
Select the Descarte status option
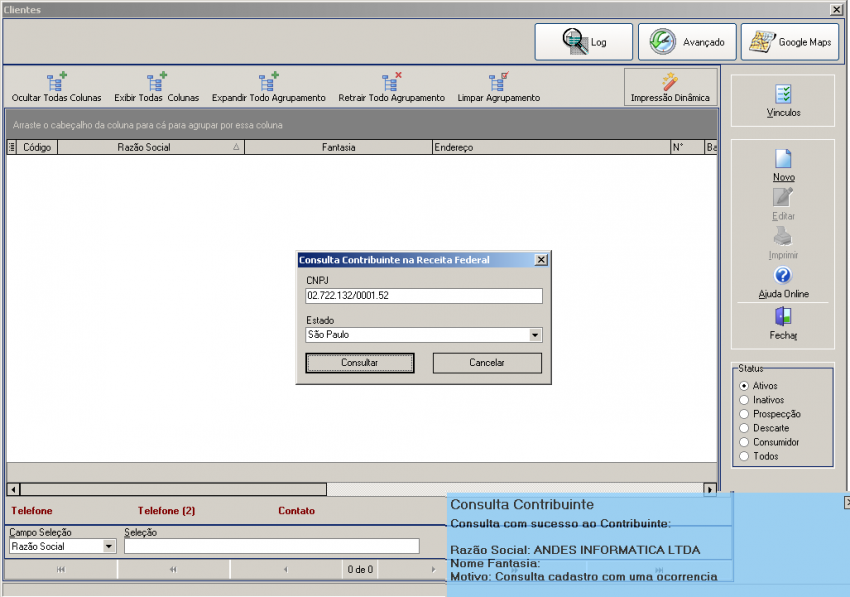744,428
